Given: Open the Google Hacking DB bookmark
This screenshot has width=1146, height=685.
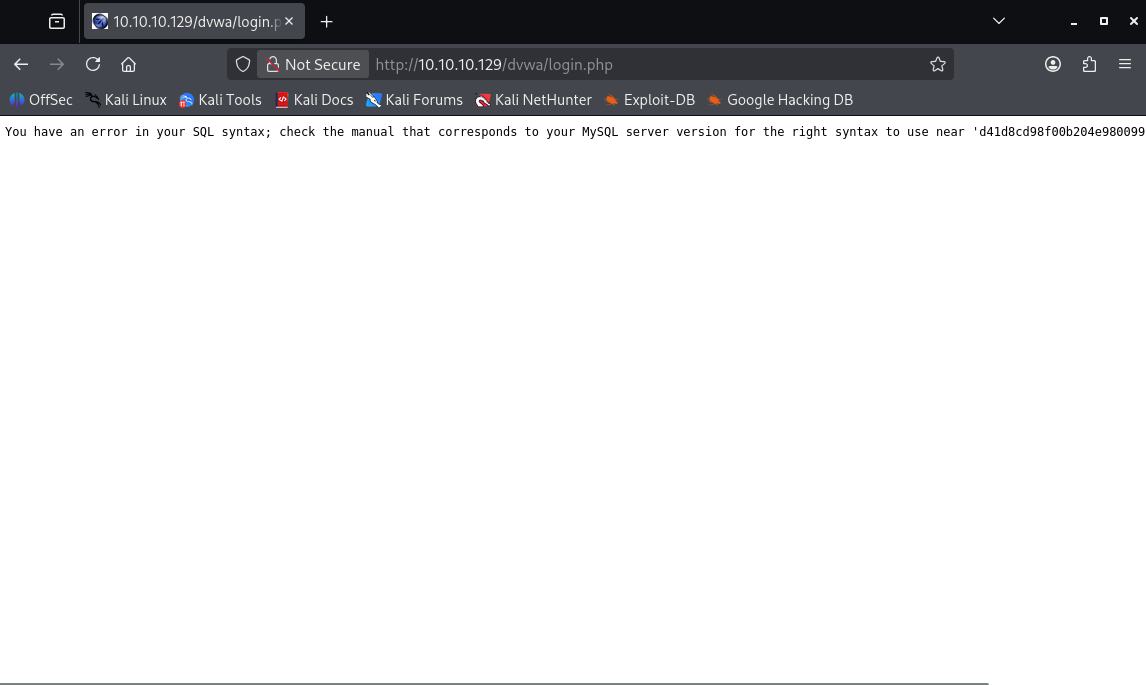Looking at the screenshot, I should [780, 100].
